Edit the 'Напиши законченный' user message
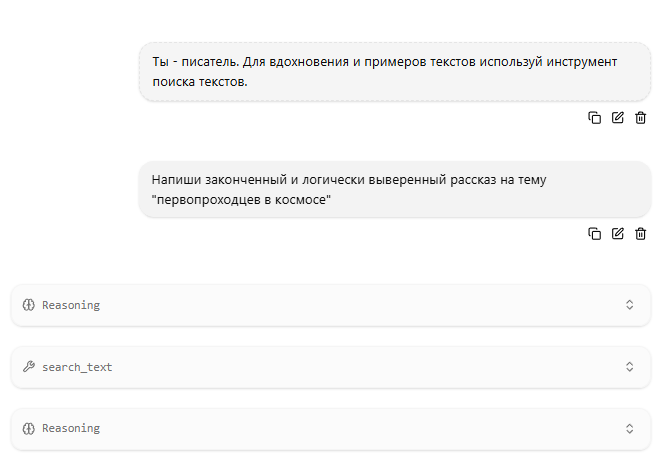This screenshot has width=662, height=459. [x=618, y=234]
